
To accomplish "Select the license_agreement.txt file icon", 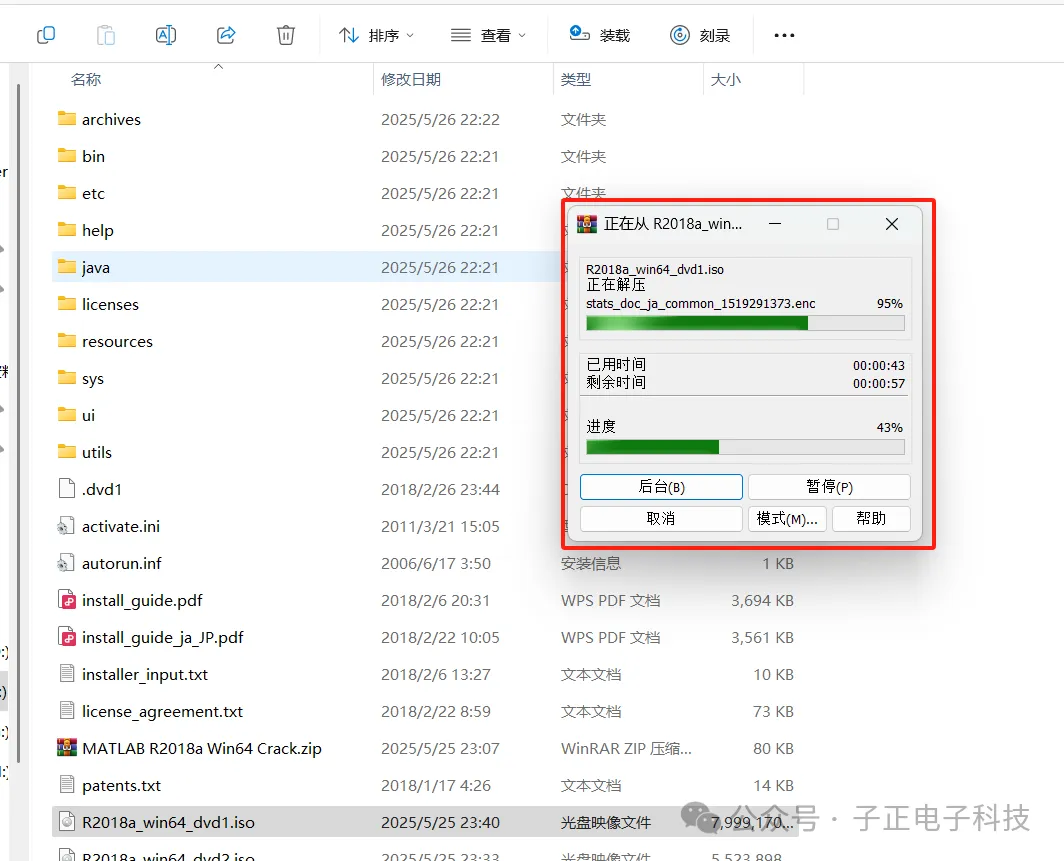I will coord(66,710).
